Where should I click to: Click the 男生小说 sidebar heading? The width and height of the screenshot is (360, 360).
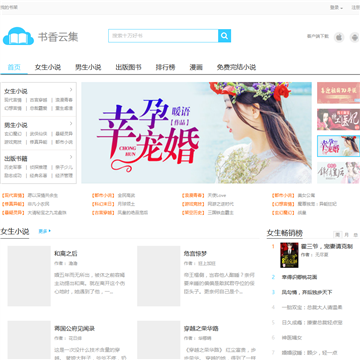click(x=16, y=125)
